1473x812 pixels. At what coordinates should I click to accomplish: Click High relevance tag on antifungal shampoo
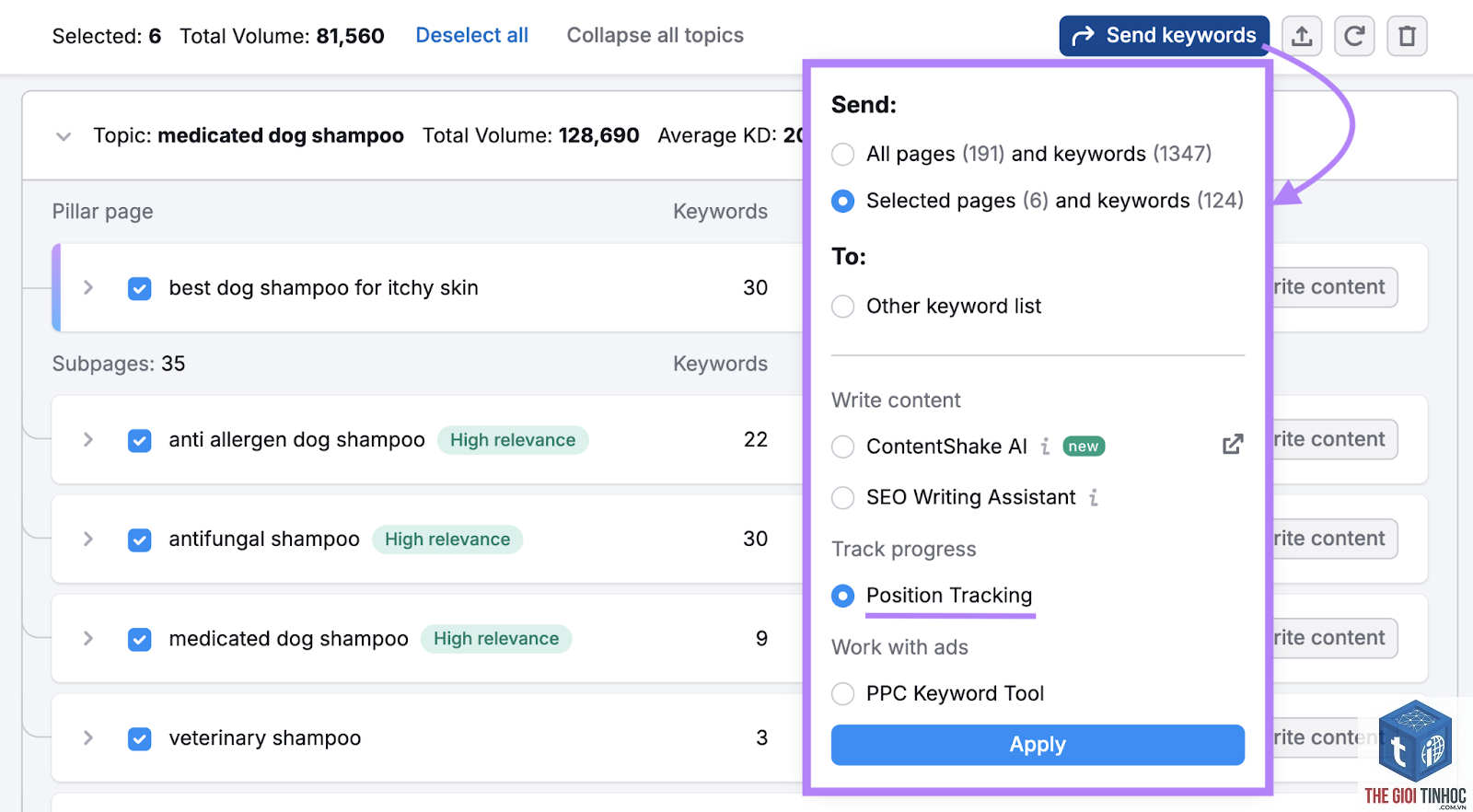click(447, 539)
